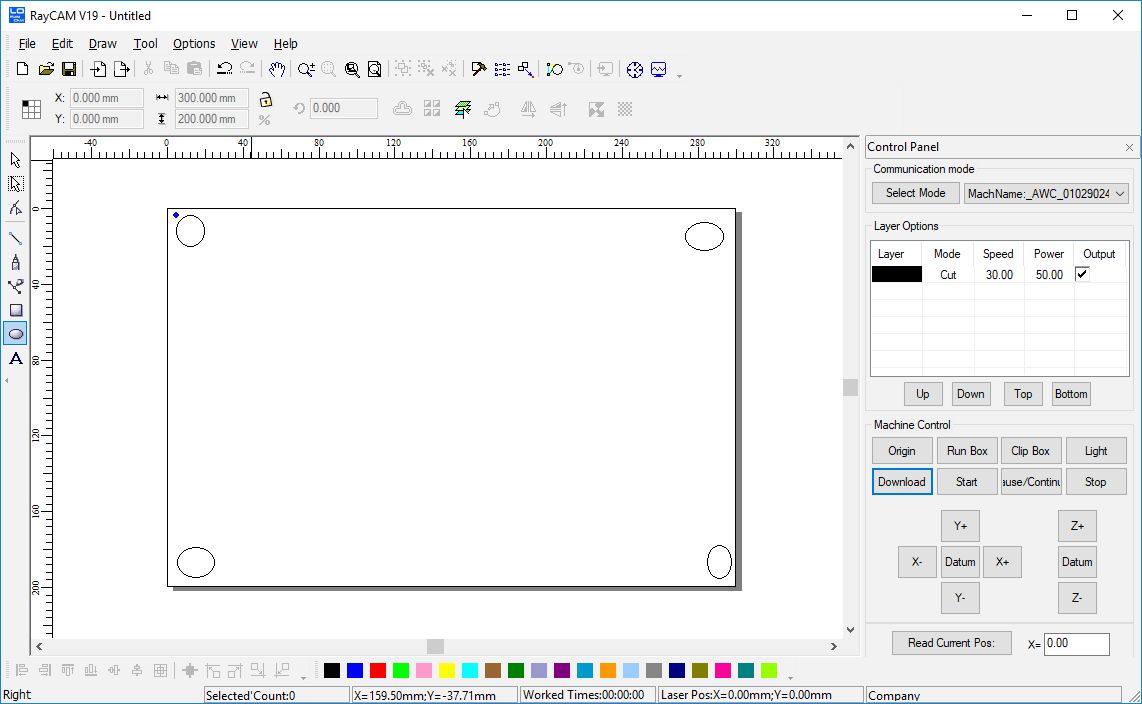1142x704 pixels.
Task: Select the Rectangle drawing tool
Action: coord(16,310)
